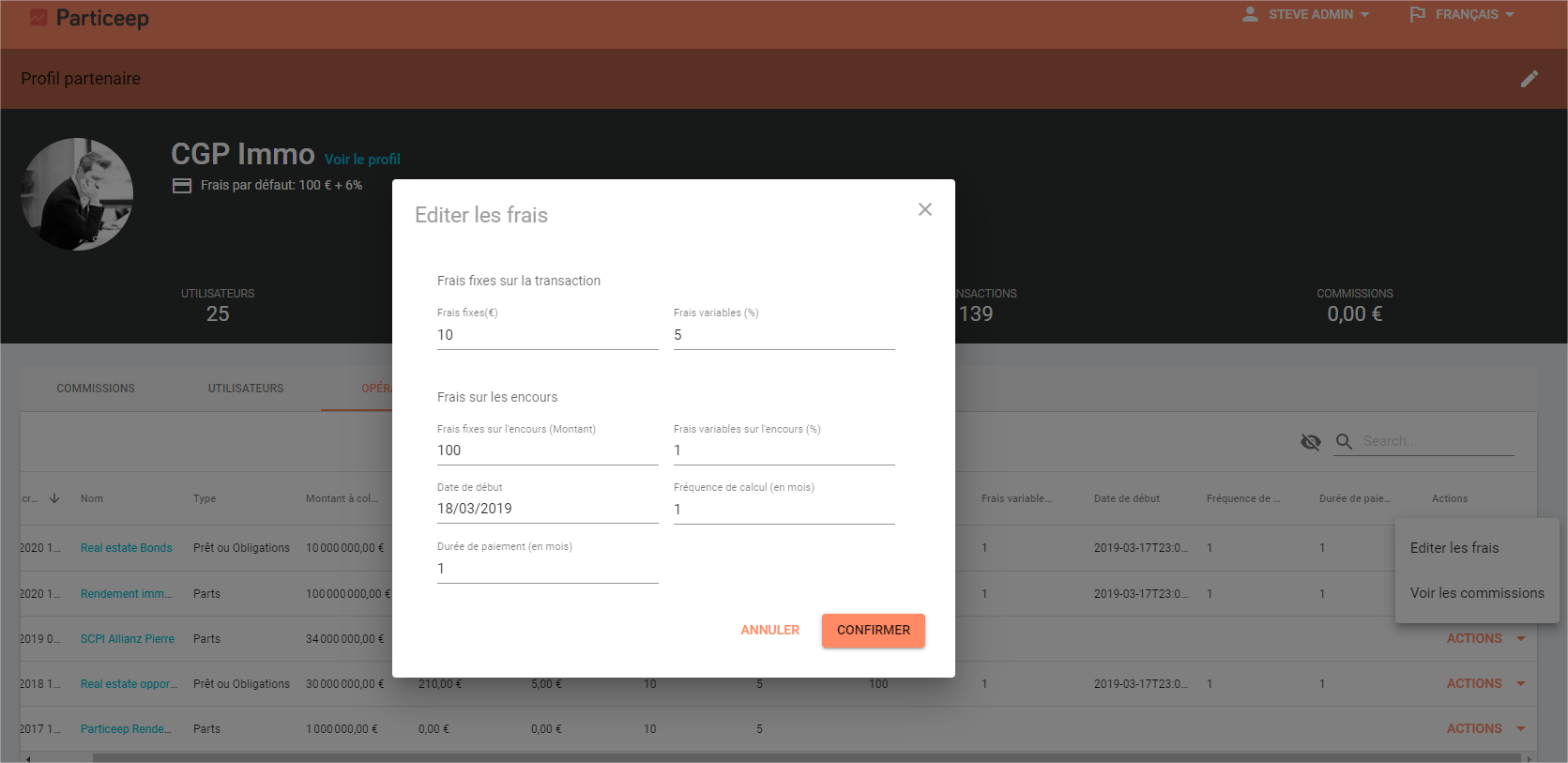Open Actions for SCPI Allianz Pierre row
Viewport: 1568px width, 763px height.
pos(1485,638)
